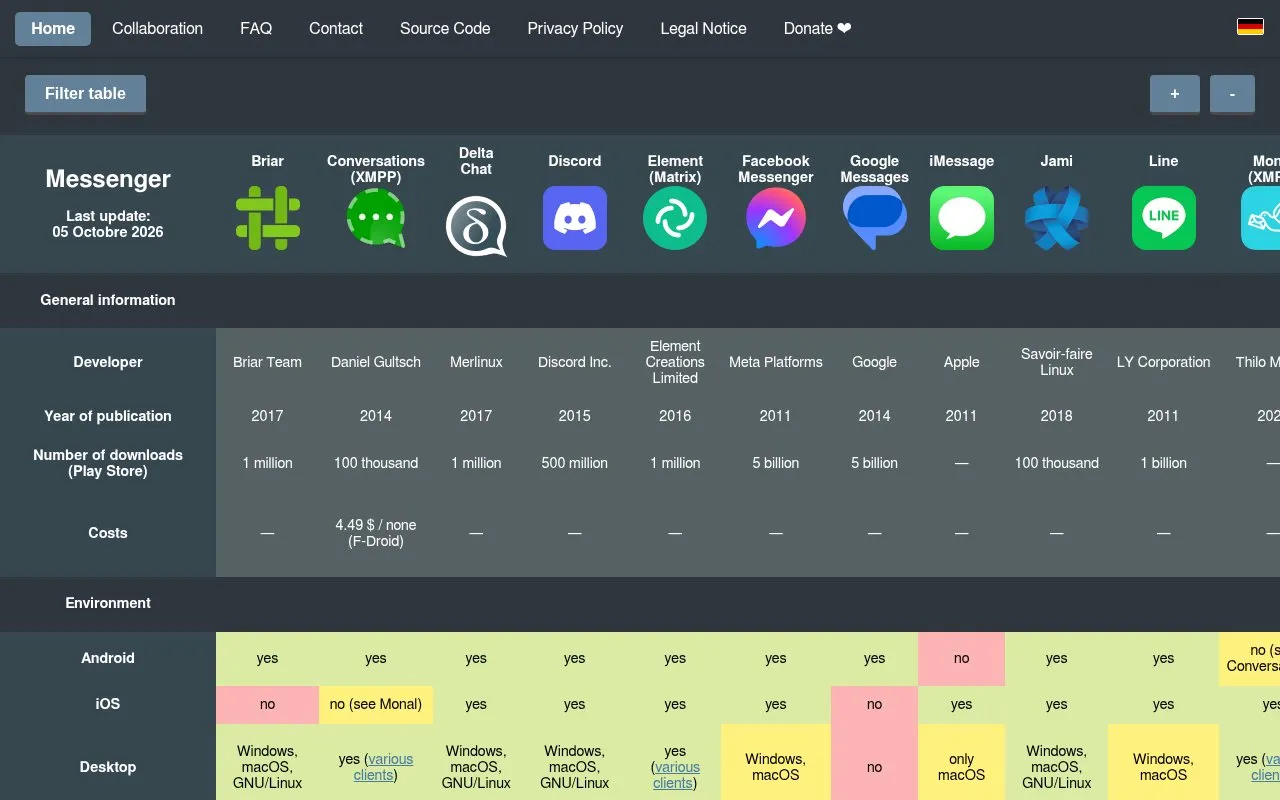Increase table size with plus button
The image size is (1280, 800).
(1174, 93)
